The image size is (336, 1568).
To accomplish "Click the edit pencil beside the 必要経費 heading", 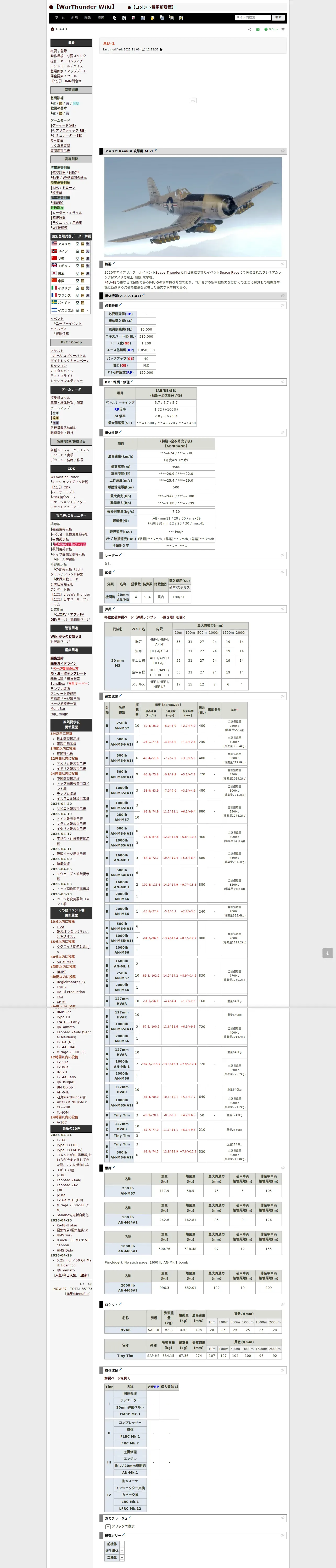I will [121, 305].
